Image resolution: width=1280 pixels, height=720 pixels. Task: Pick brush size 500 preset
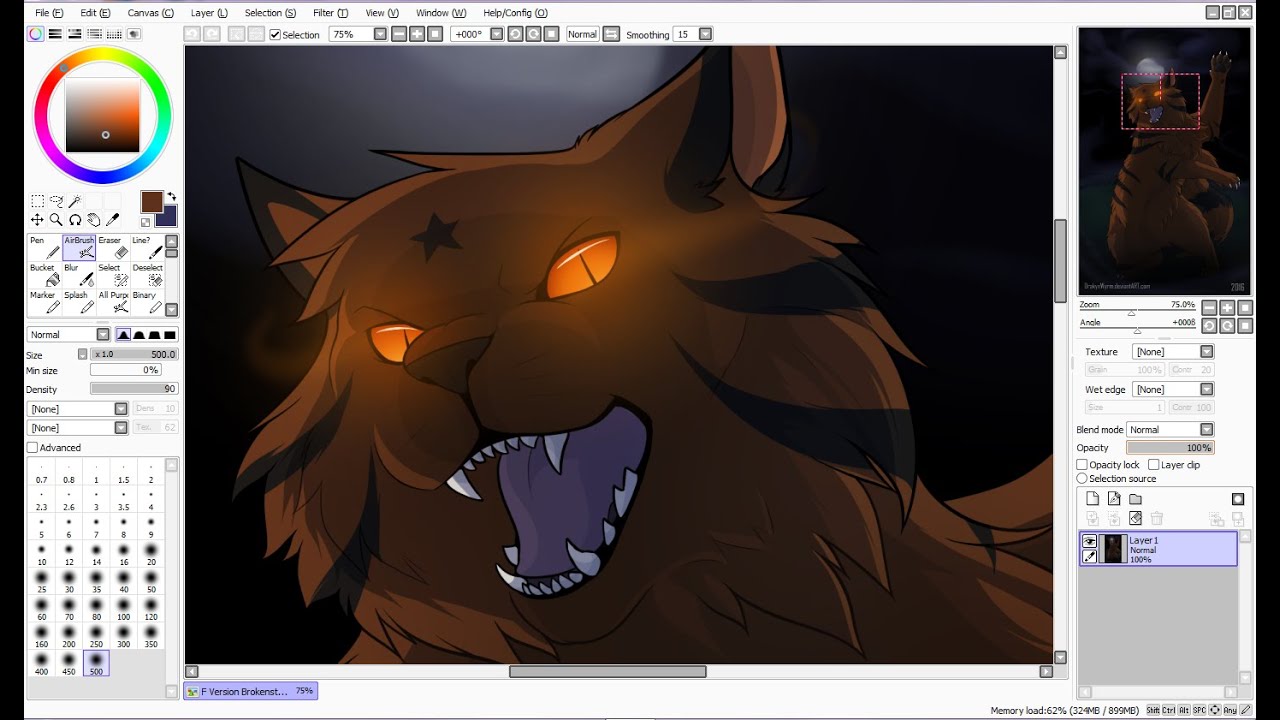[96, 663]
